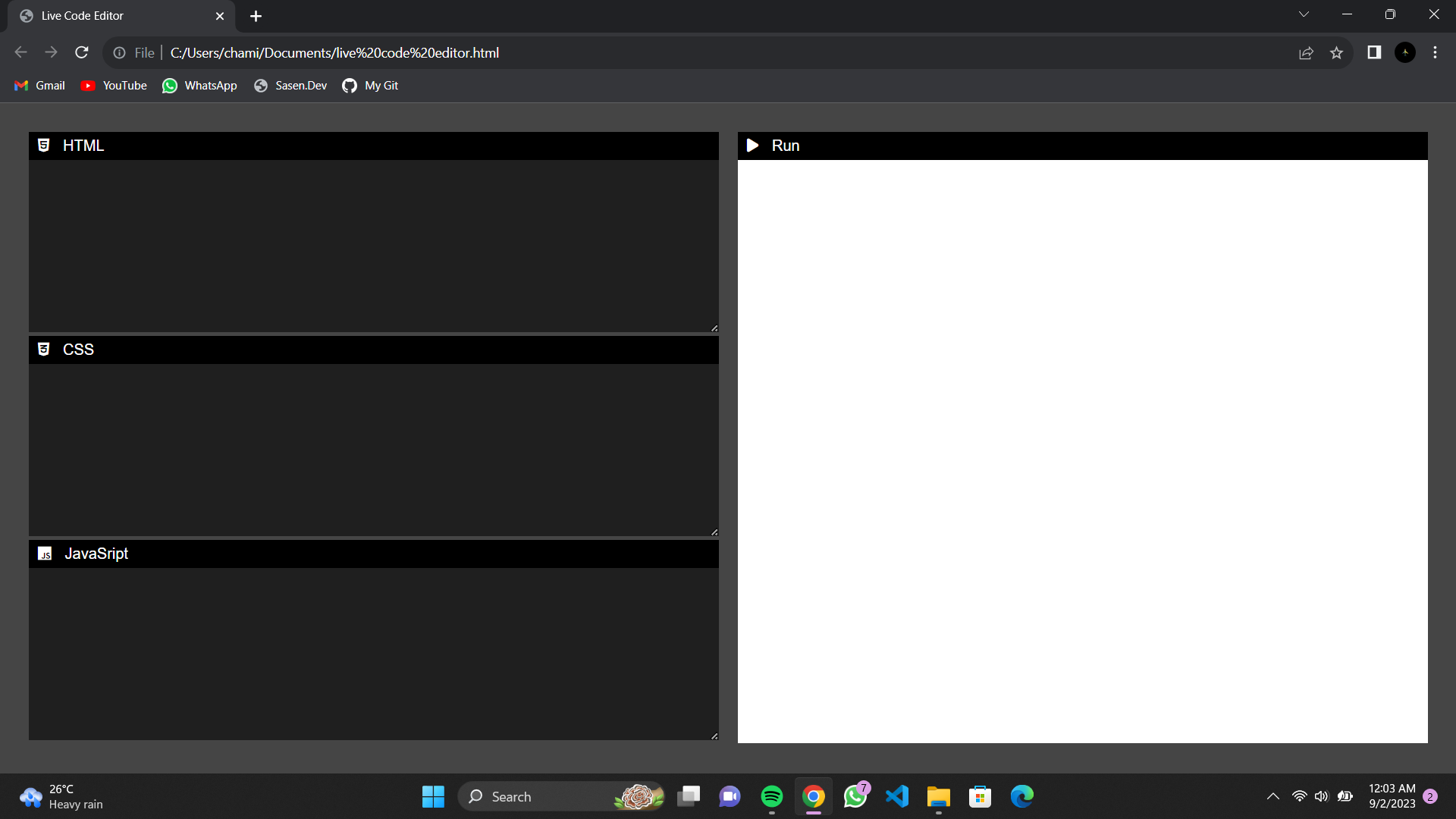Click the HTML5 shield icon
The image size is (1456, 819).
click(44, 146)
